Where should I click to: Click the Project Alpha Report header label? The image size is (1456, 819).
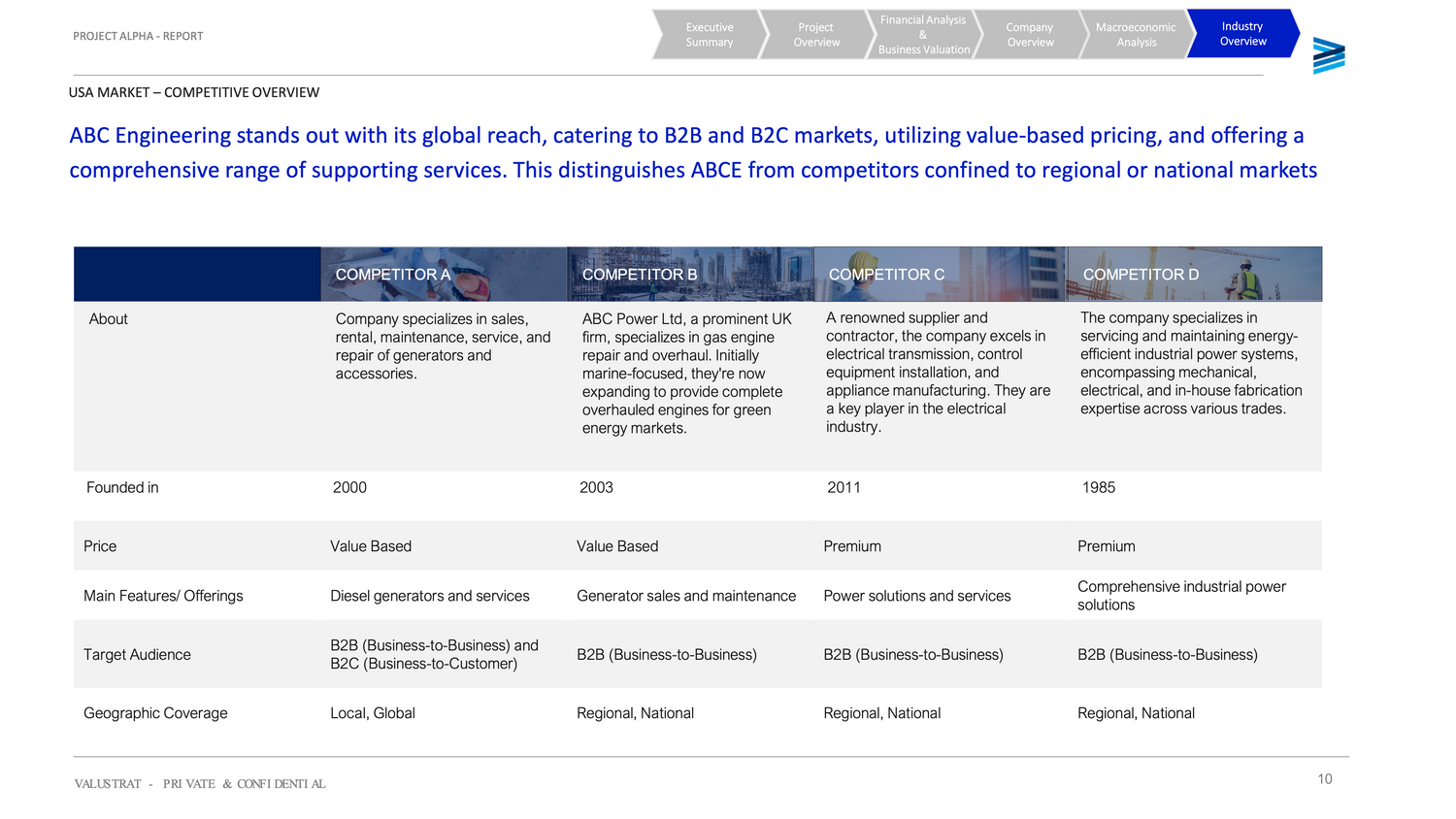pos(138,36)
